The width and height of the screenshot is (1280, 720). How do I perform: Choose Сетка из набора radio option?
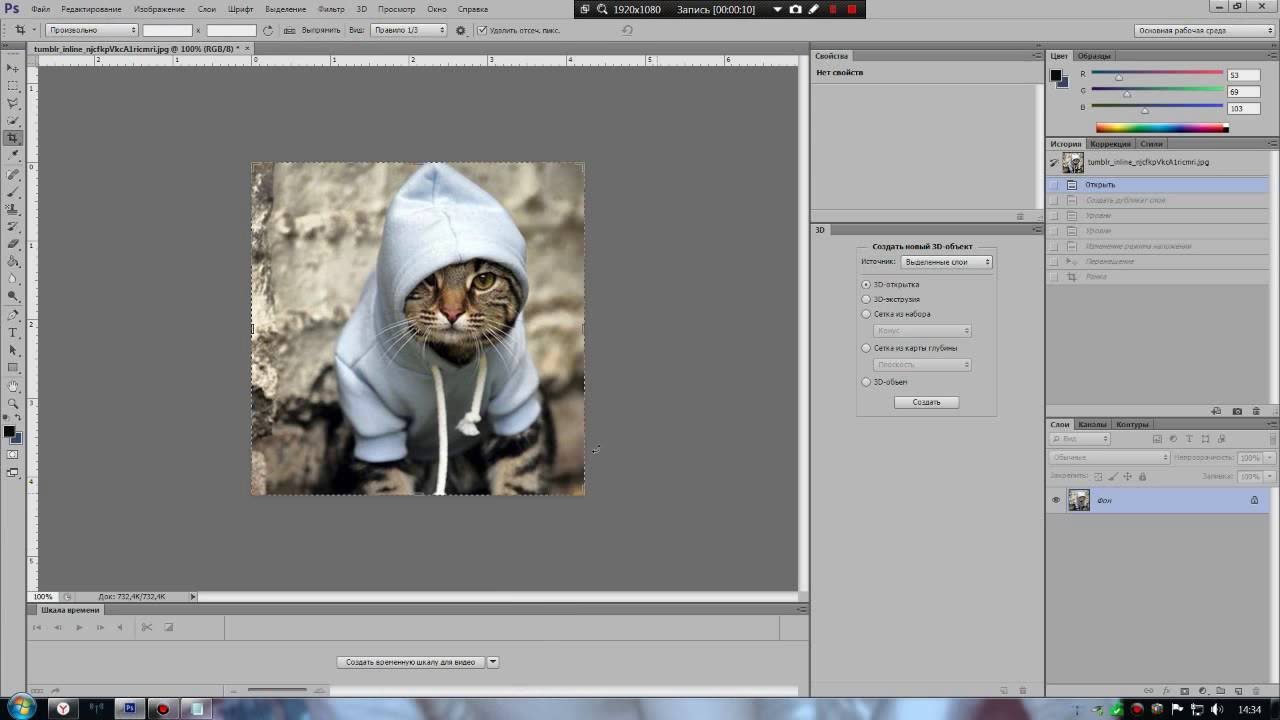pos(866,314)
